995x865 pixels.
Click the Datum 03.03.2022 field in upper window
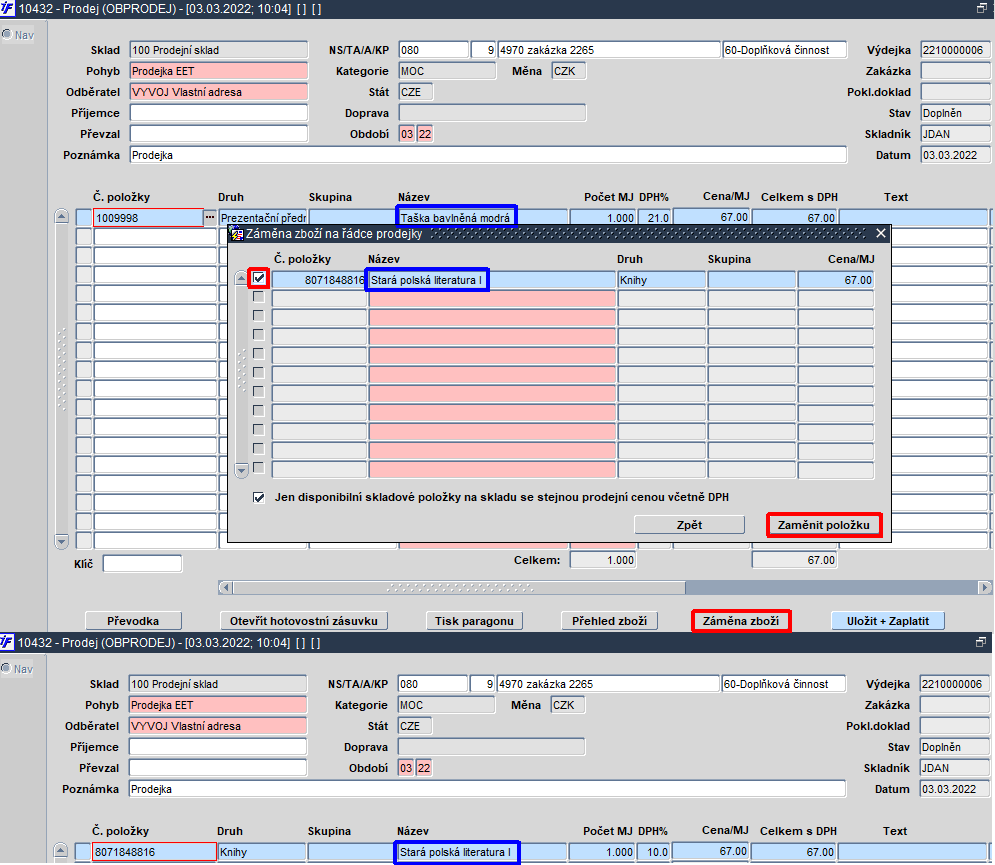tap(955, 155)
